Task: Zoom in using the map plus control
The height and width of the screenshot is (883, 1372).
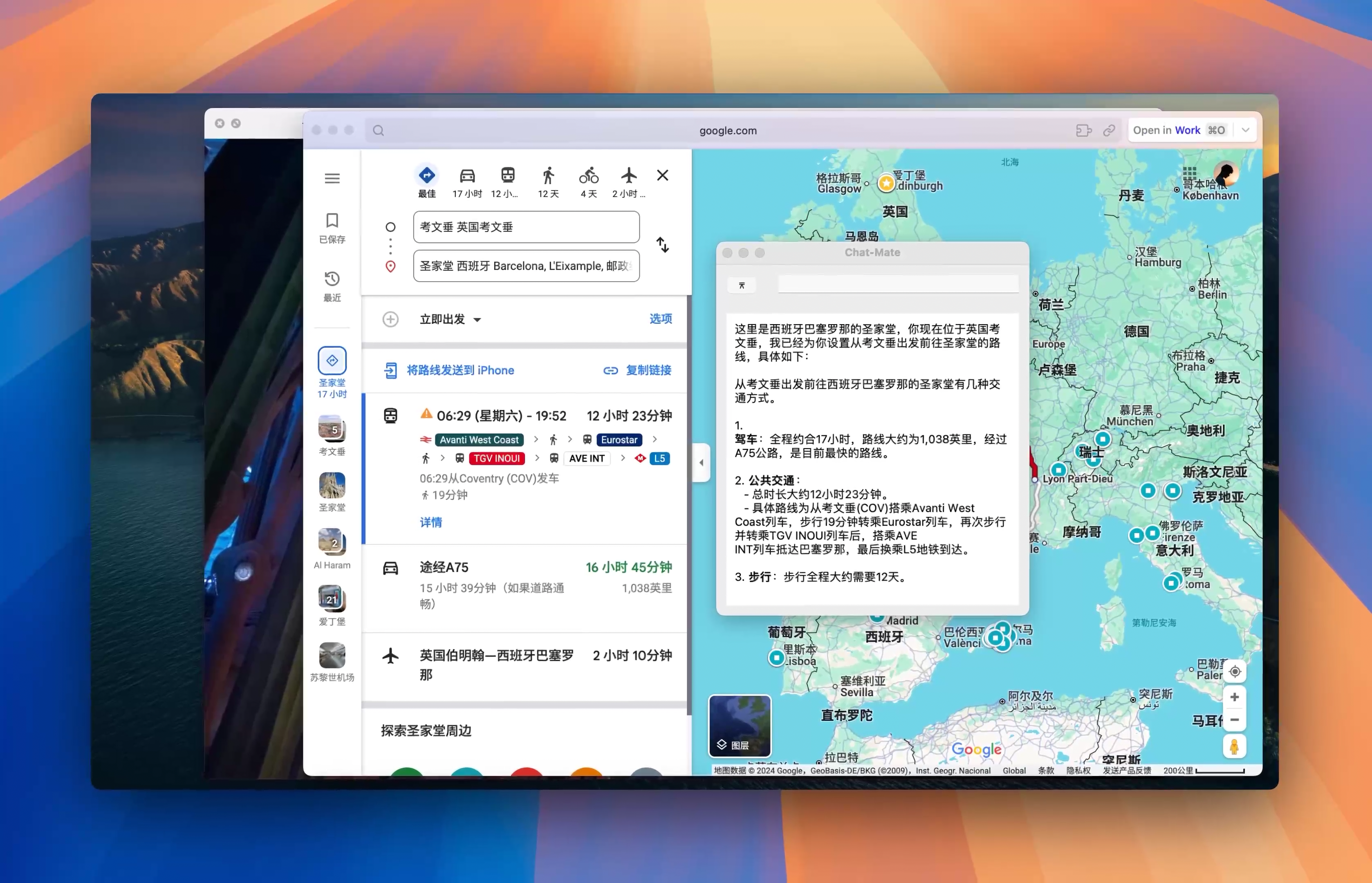Action: click(1234, 697)
